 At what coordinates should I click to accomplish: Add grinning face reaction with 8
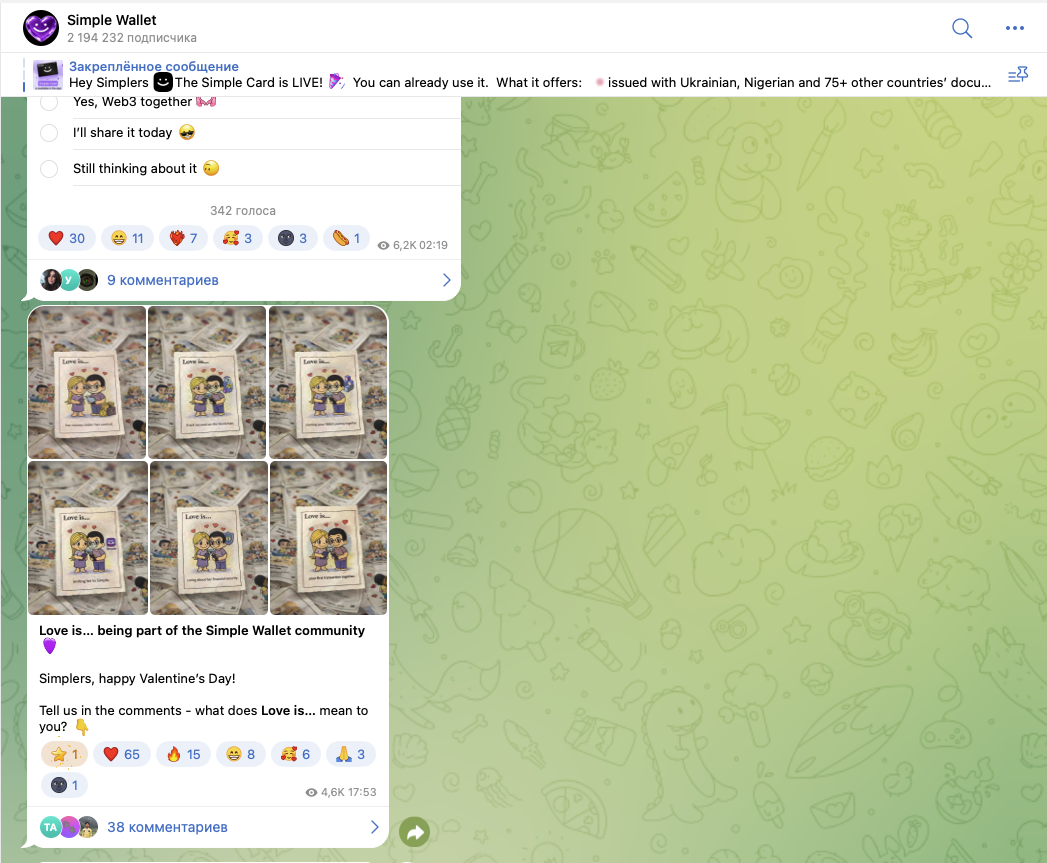click(241, 754)
